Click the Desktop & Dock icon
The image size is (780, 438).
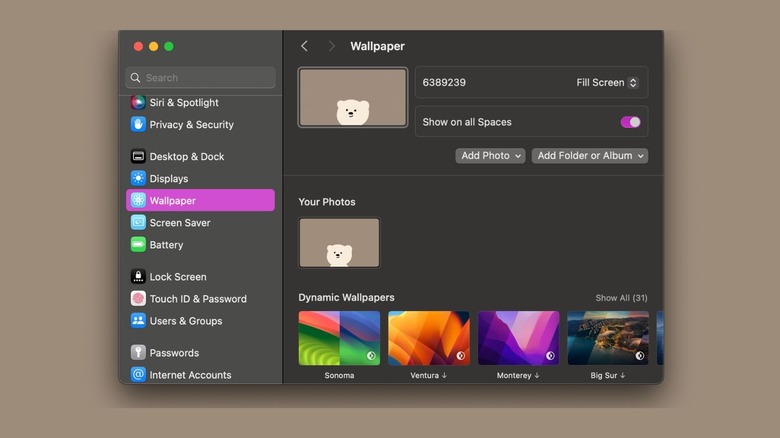(138, 156)
